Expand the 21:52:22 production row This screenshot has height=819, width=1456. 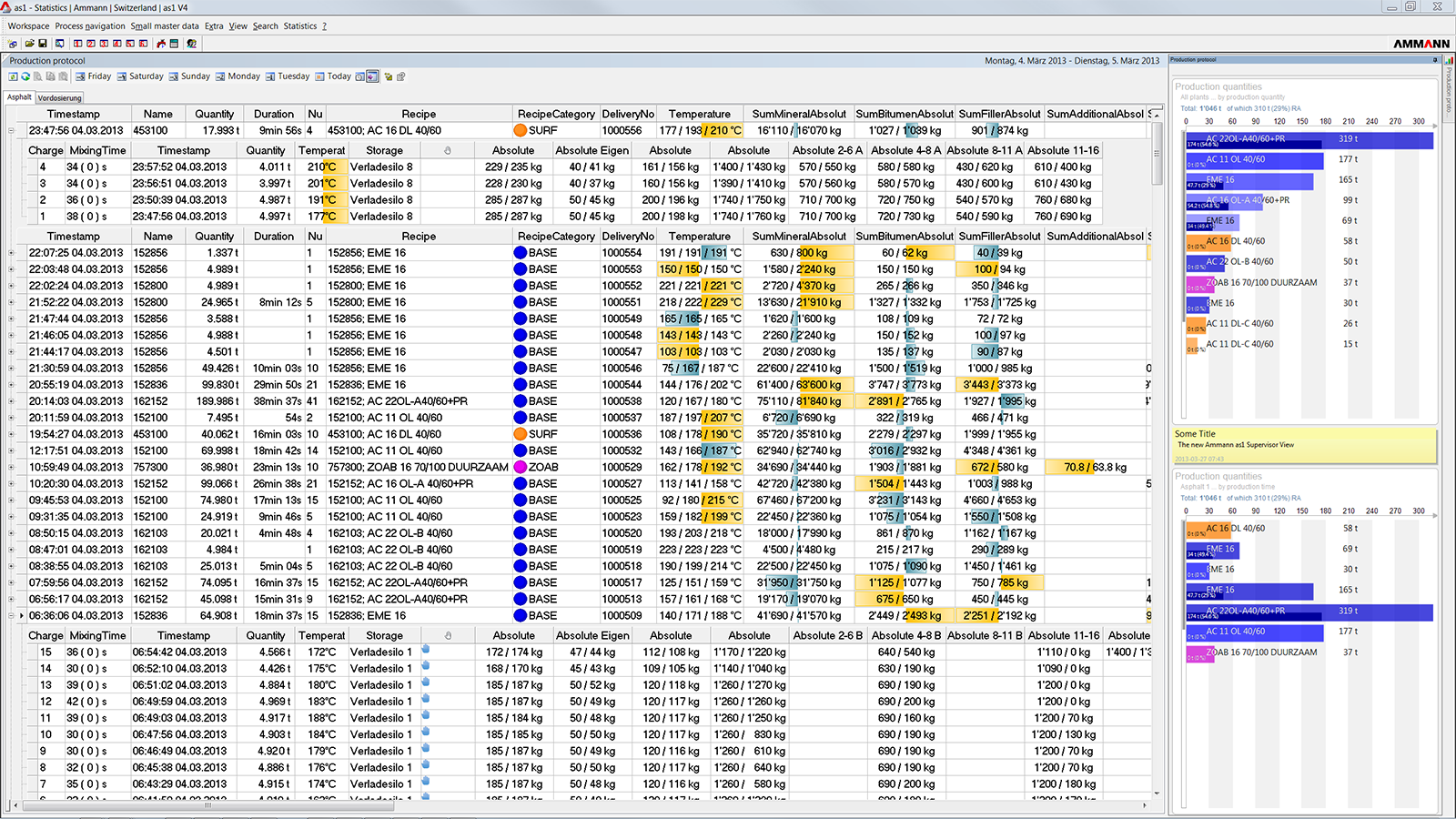tap(11, 302)
